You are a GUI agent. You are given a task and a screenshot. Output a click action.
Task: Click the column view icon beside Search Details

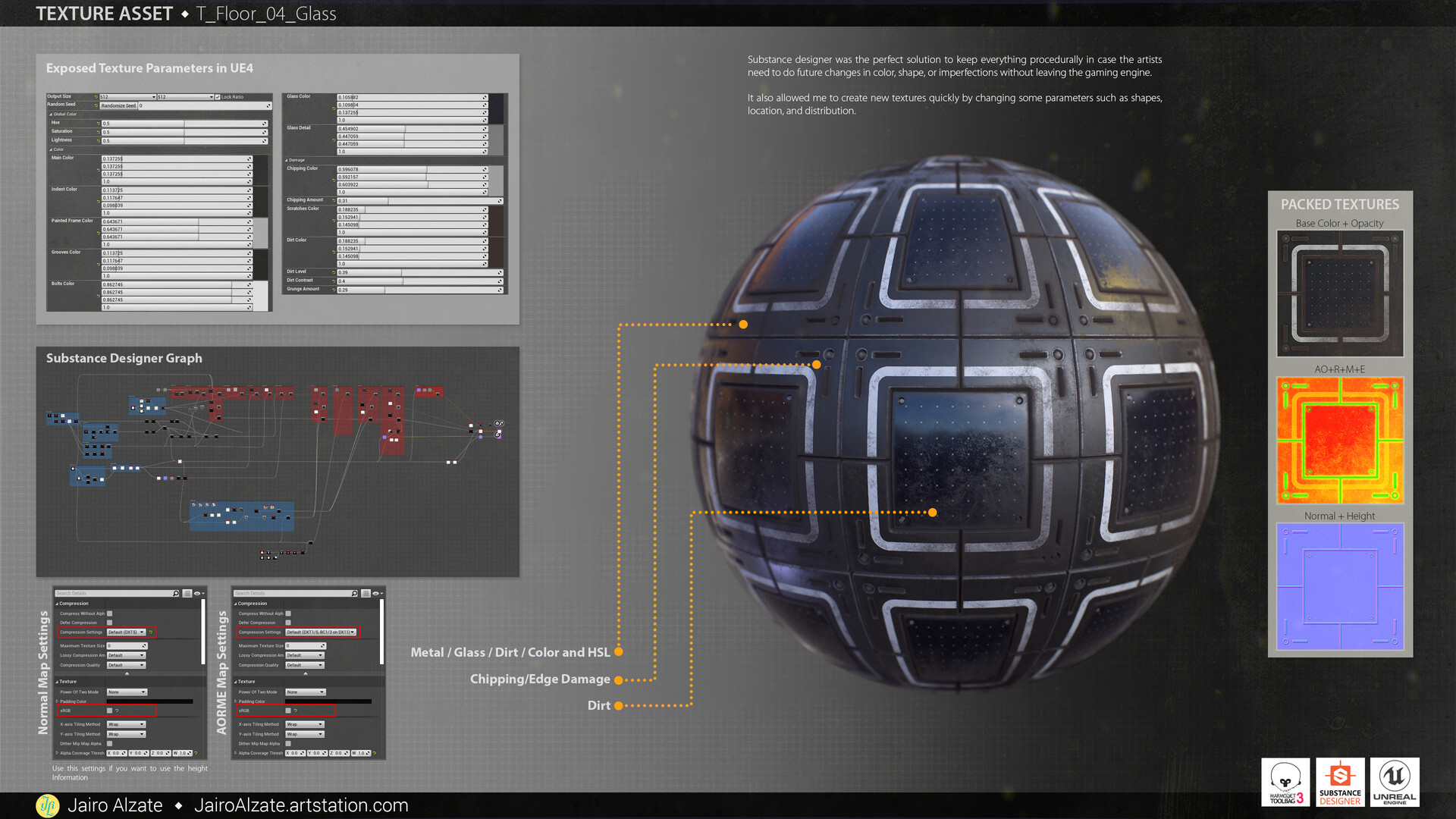point(187,593)
